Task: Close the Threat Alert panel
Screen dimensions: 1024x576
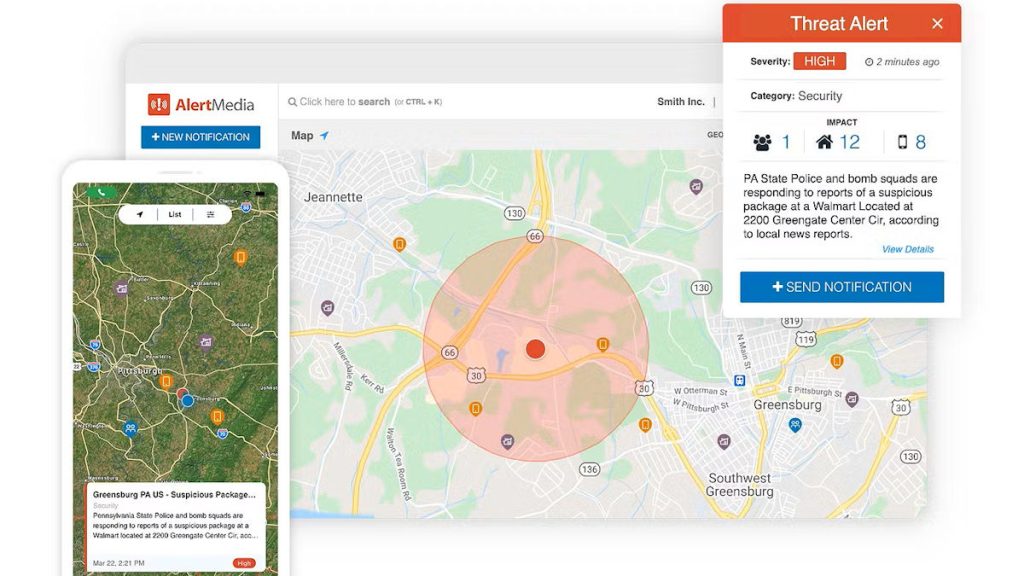Action: point(937,24)
